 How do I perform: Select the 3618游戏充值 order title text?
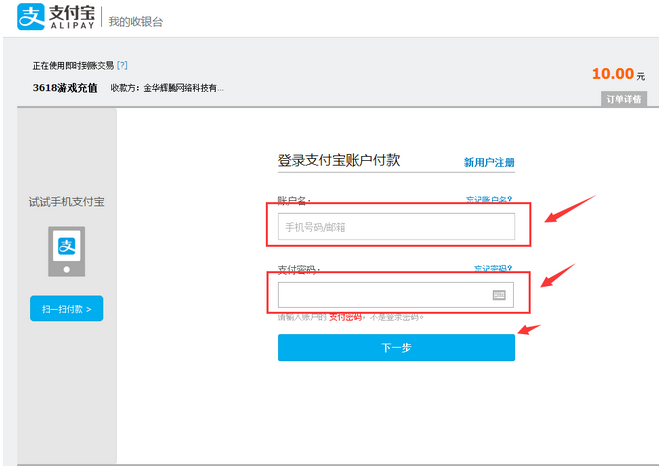[x=65, y=88]
